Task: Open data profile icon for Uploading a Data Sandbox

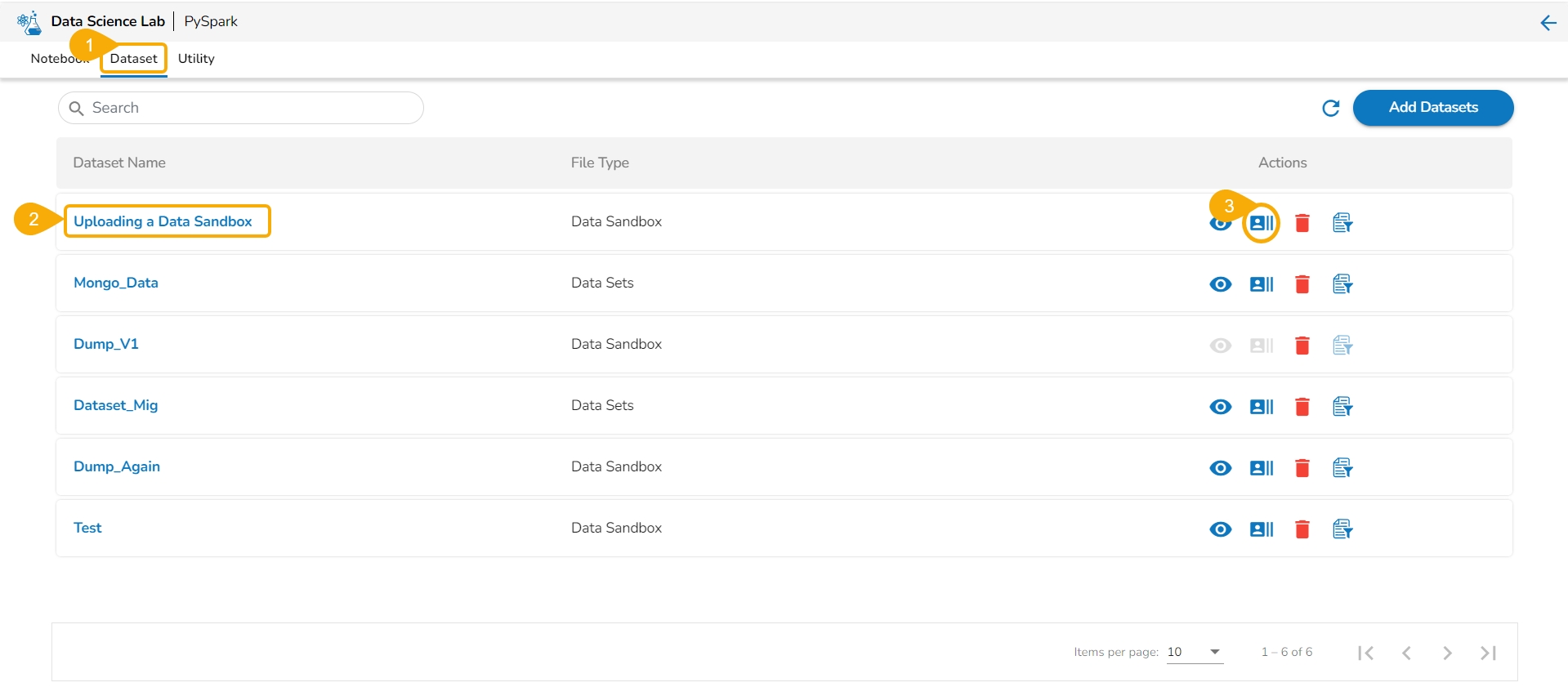Action: pos(1261,223)
